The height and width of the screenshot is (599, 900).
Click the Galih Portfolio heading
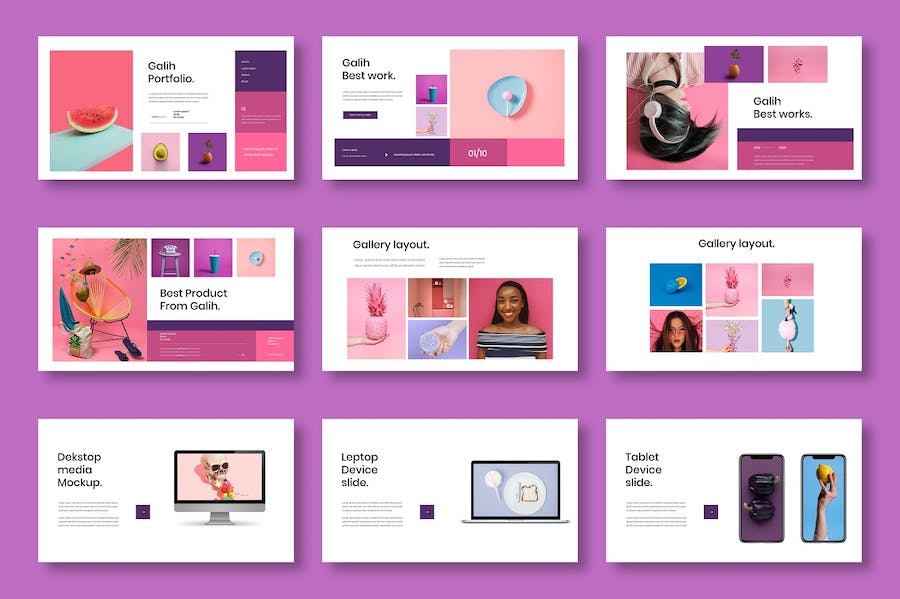(x=171, y=72)
